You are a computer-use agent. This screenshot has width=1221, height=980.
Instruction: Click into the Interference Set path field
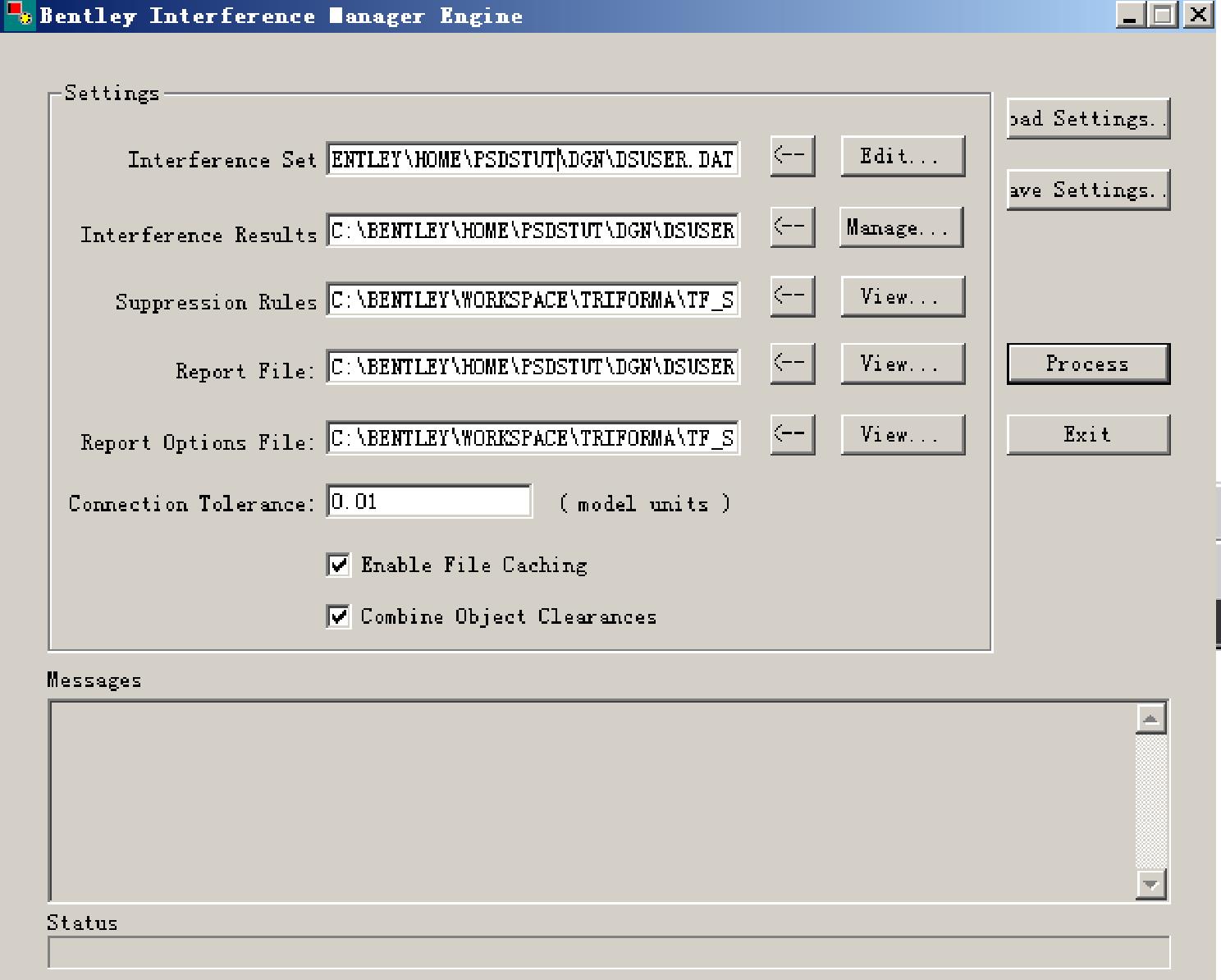click(x=533, y=159)
